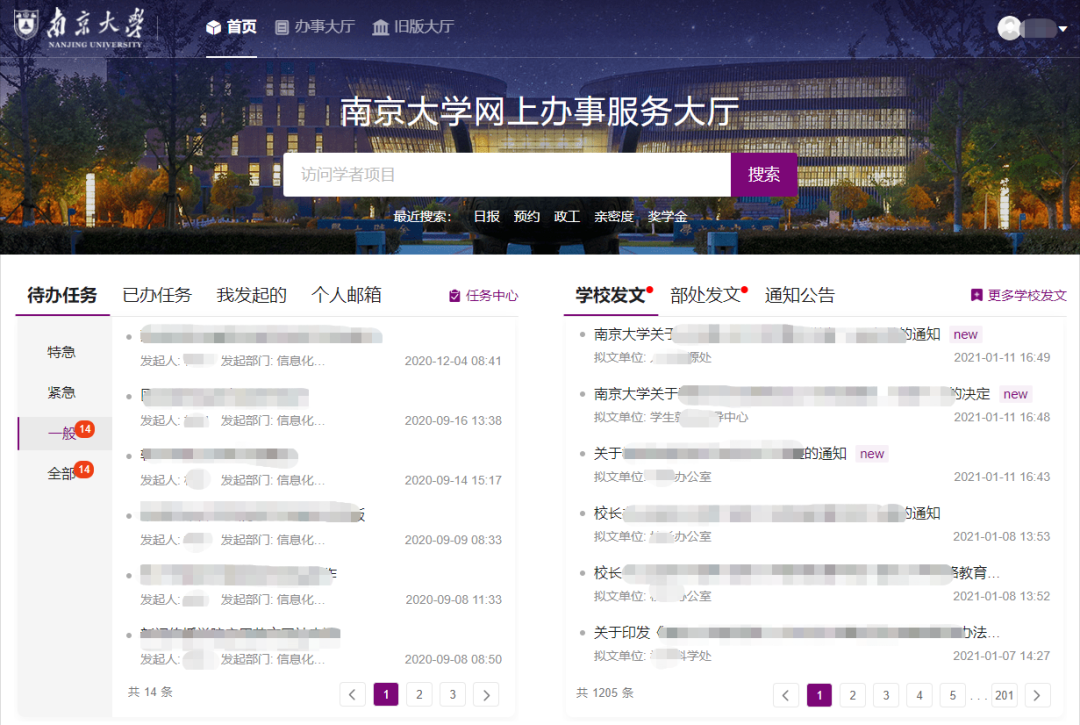
Task: Jump to last page 201 of documents
Action: [x=1004, y=695]
